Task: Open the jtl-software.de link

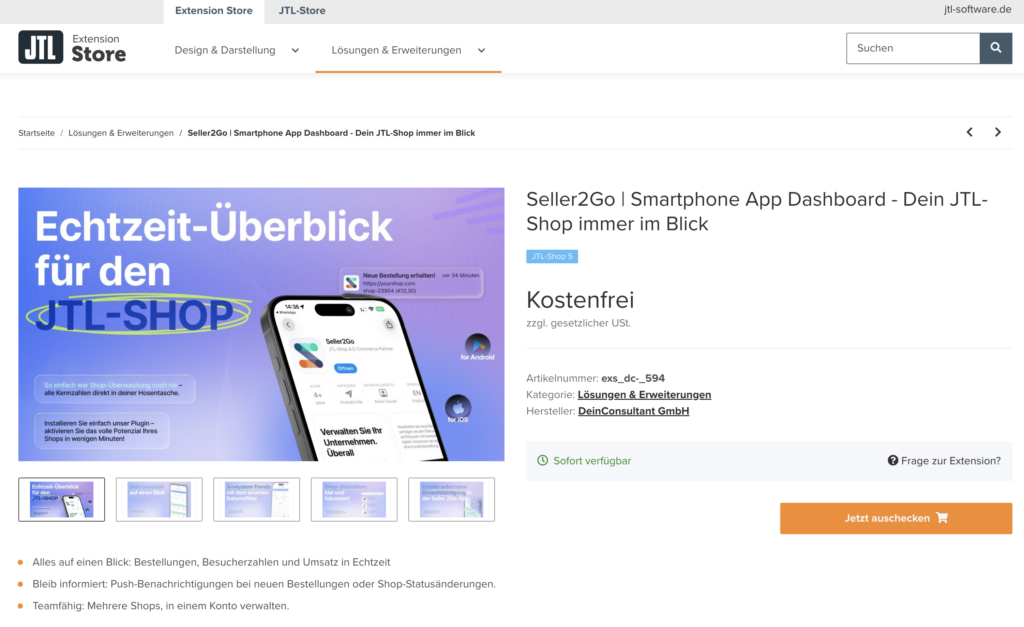Action: click(977, 10)
